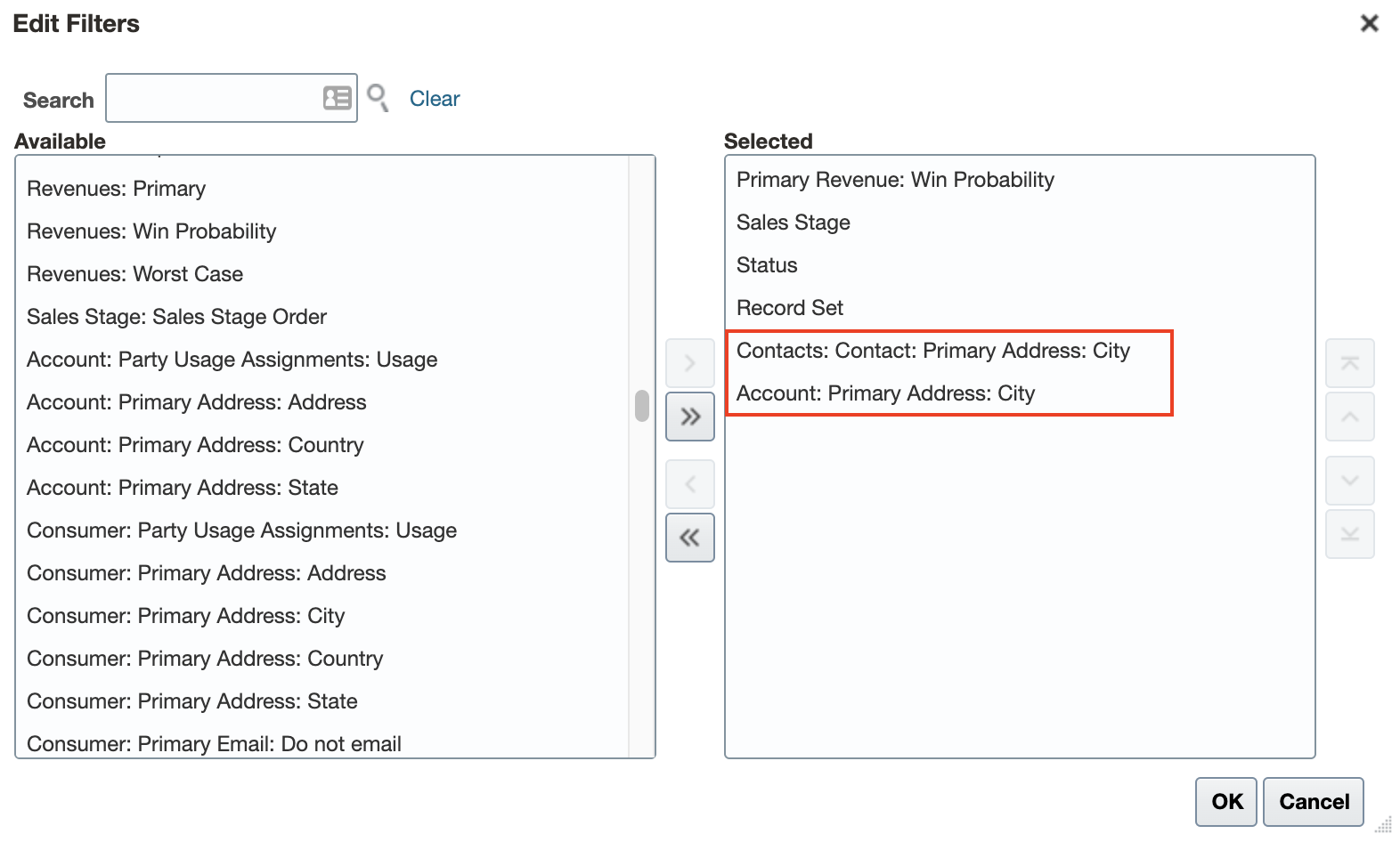The image size is (1400, 842).
Task: Click the move to bottom arrow icon
Action: [1349, 534]
